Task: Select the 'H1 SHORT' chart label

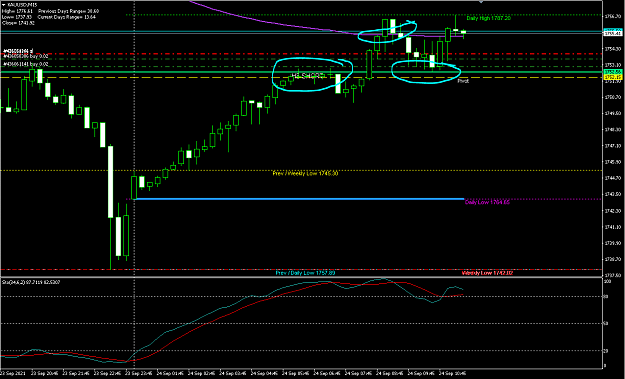Action: click(x=308, y=75)
